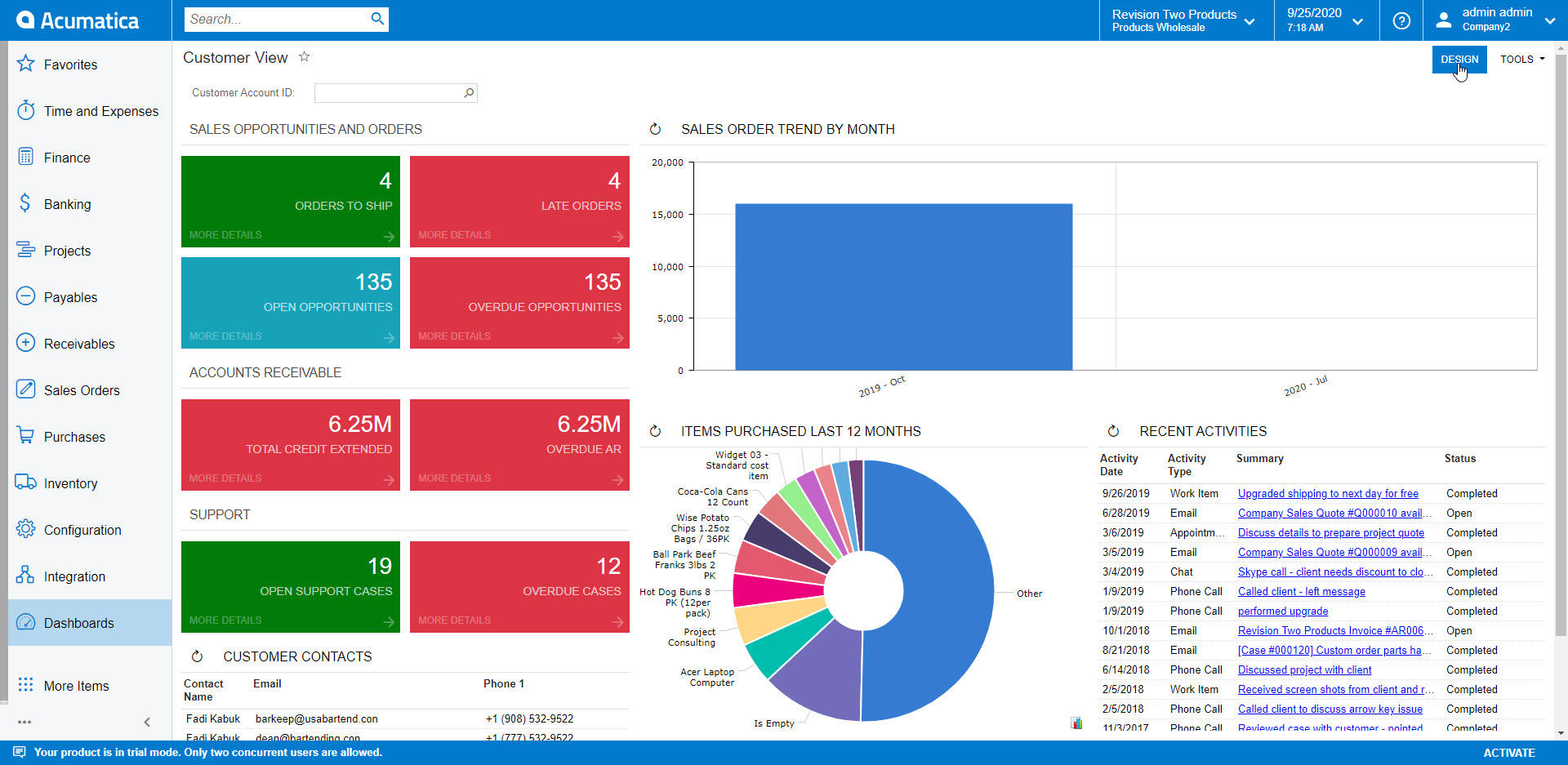1568x765 pixels.
Task: Open the Inventory workspace icon
Action: [26, 483]
